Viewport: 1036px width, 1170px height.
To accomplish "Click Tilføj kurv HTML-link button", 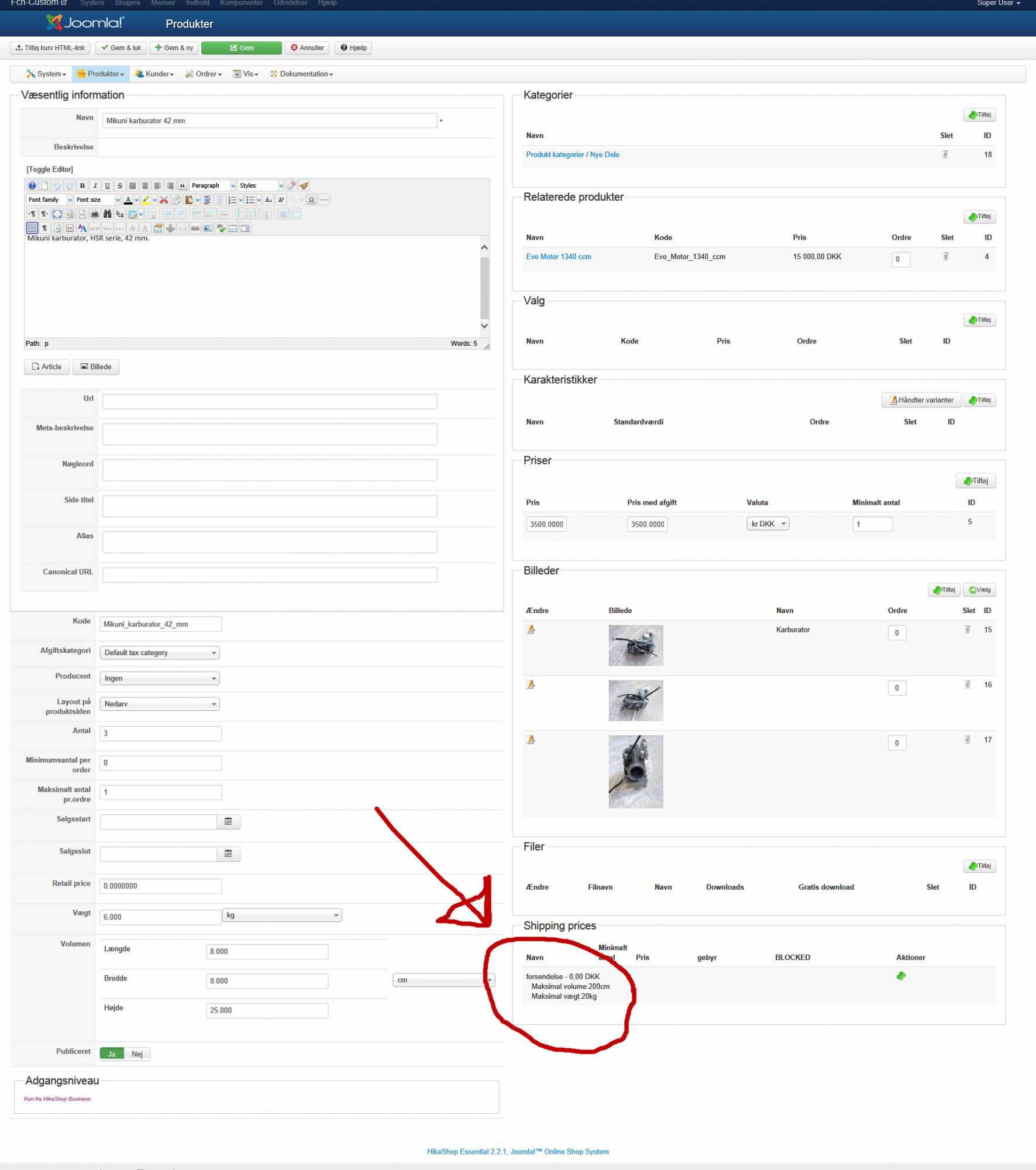I will click(x=50, y=48).
